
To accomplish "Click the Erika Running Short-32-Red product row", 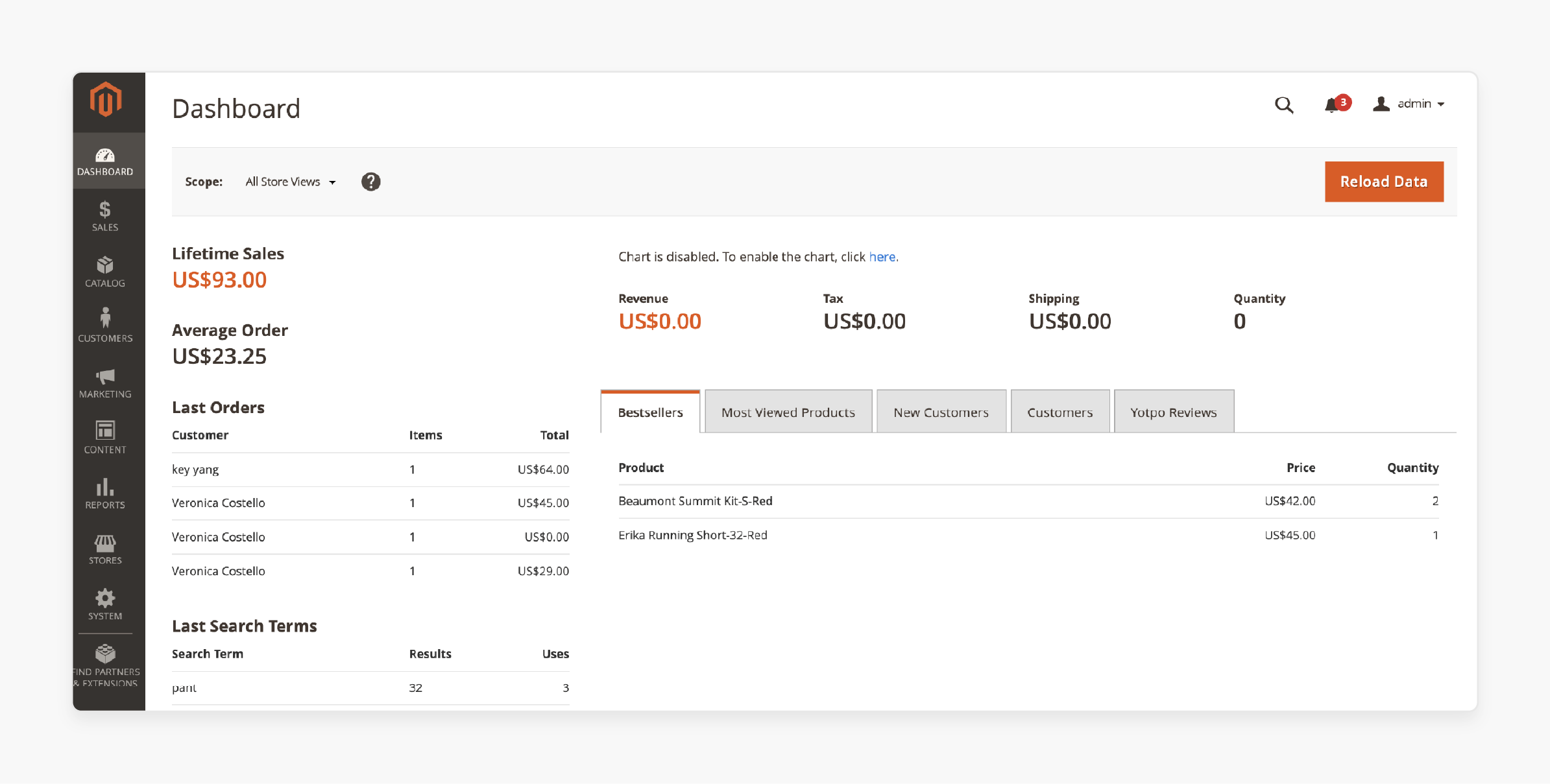I will (x=1028, y=535).
